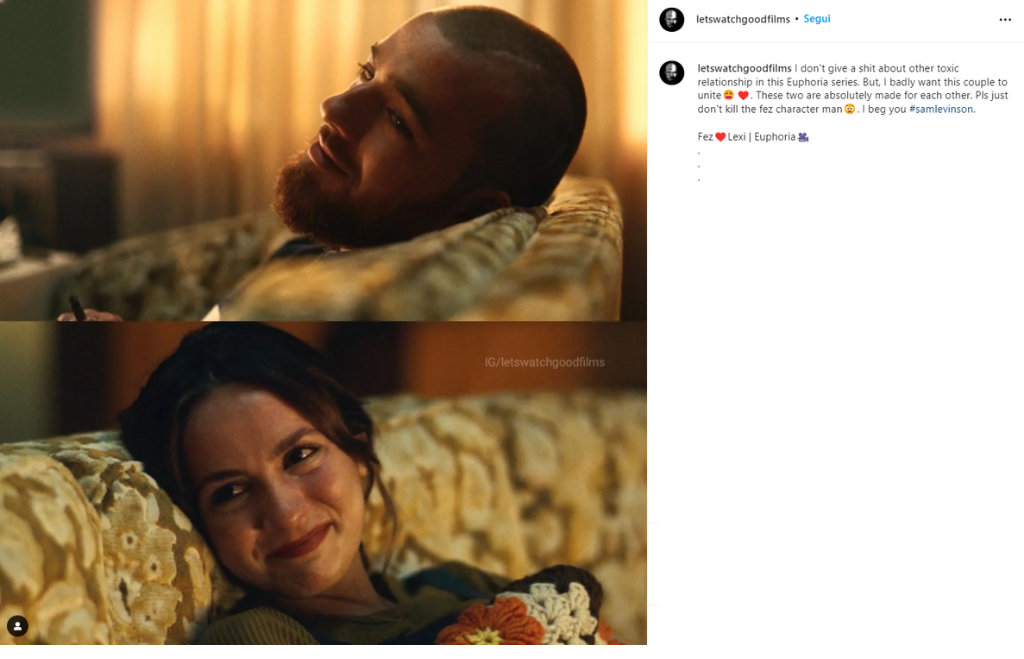Screen dimensions: 1024x659
Task: Show tagged people icon on the photo
Action: [x=18, y=626]
